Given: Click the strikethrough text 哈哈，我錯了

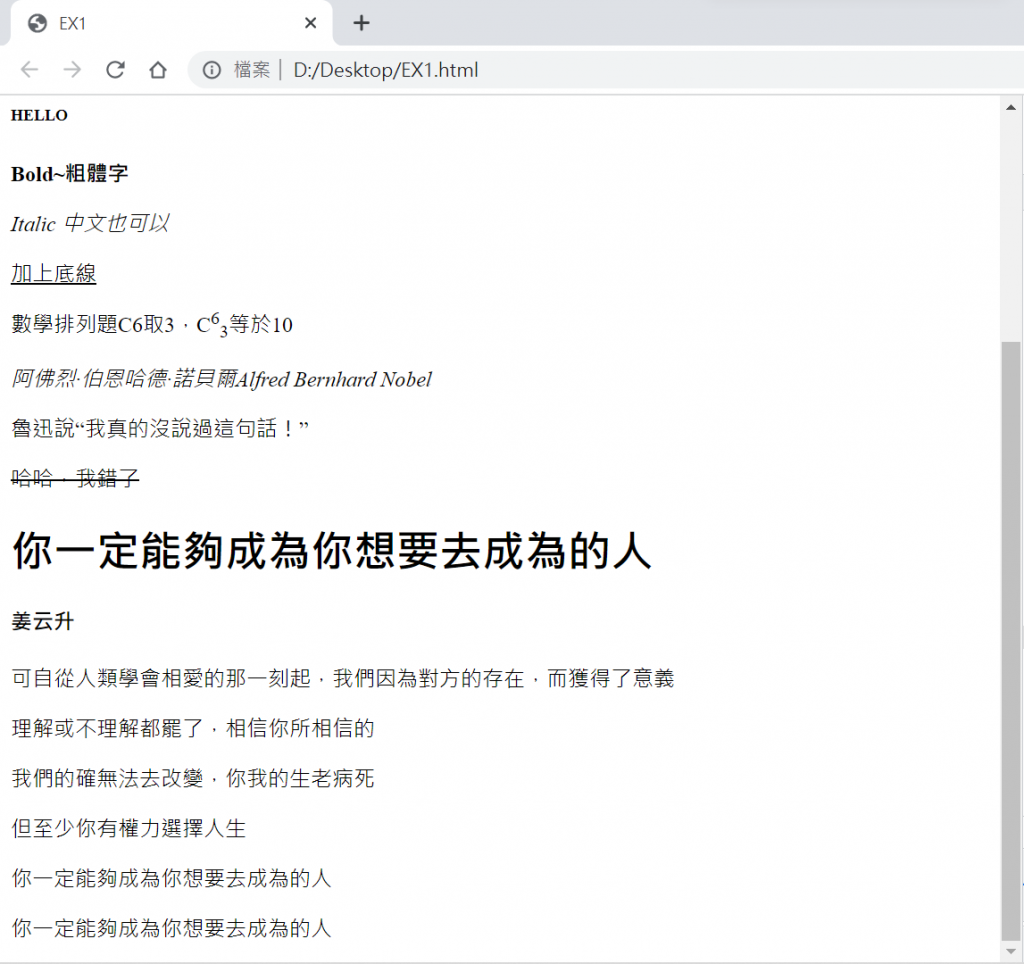Looking at the screenshot, I should click(75, 478).
